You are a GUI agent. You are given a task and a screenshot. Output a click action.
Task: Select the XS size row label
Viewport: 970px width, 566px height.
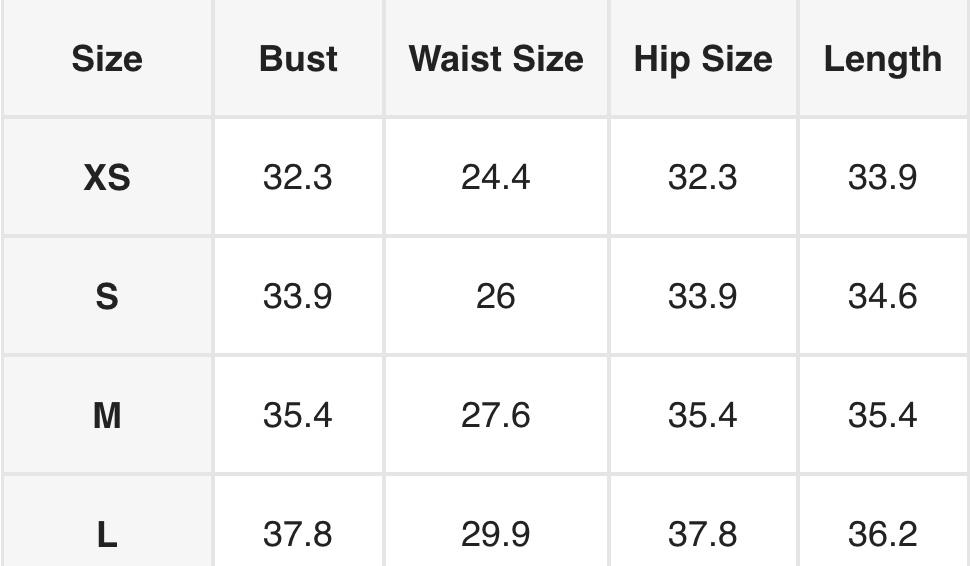tap(107, 178)
